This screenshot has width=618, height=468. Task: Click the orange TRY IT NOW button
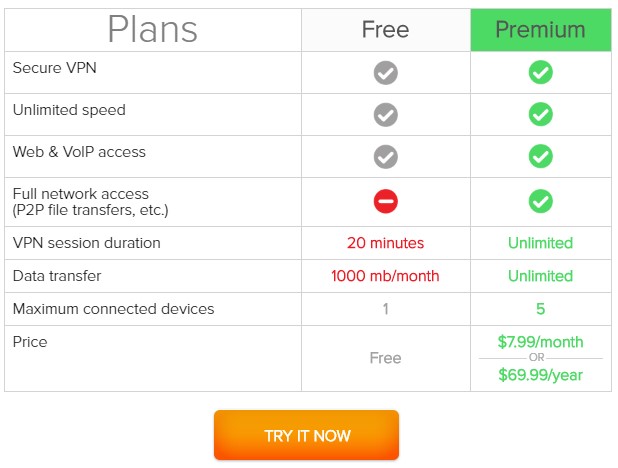[306, 435]
